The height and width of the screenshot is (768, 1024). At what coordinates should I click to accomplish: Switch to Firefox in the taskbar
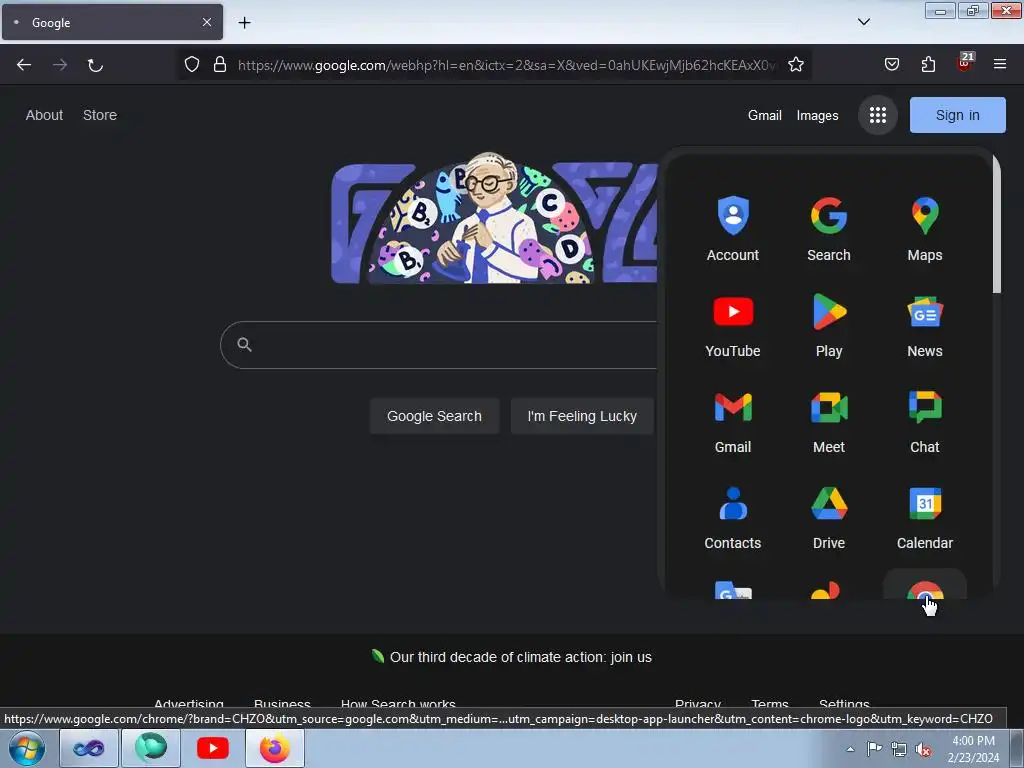click(x=274, y=748)
